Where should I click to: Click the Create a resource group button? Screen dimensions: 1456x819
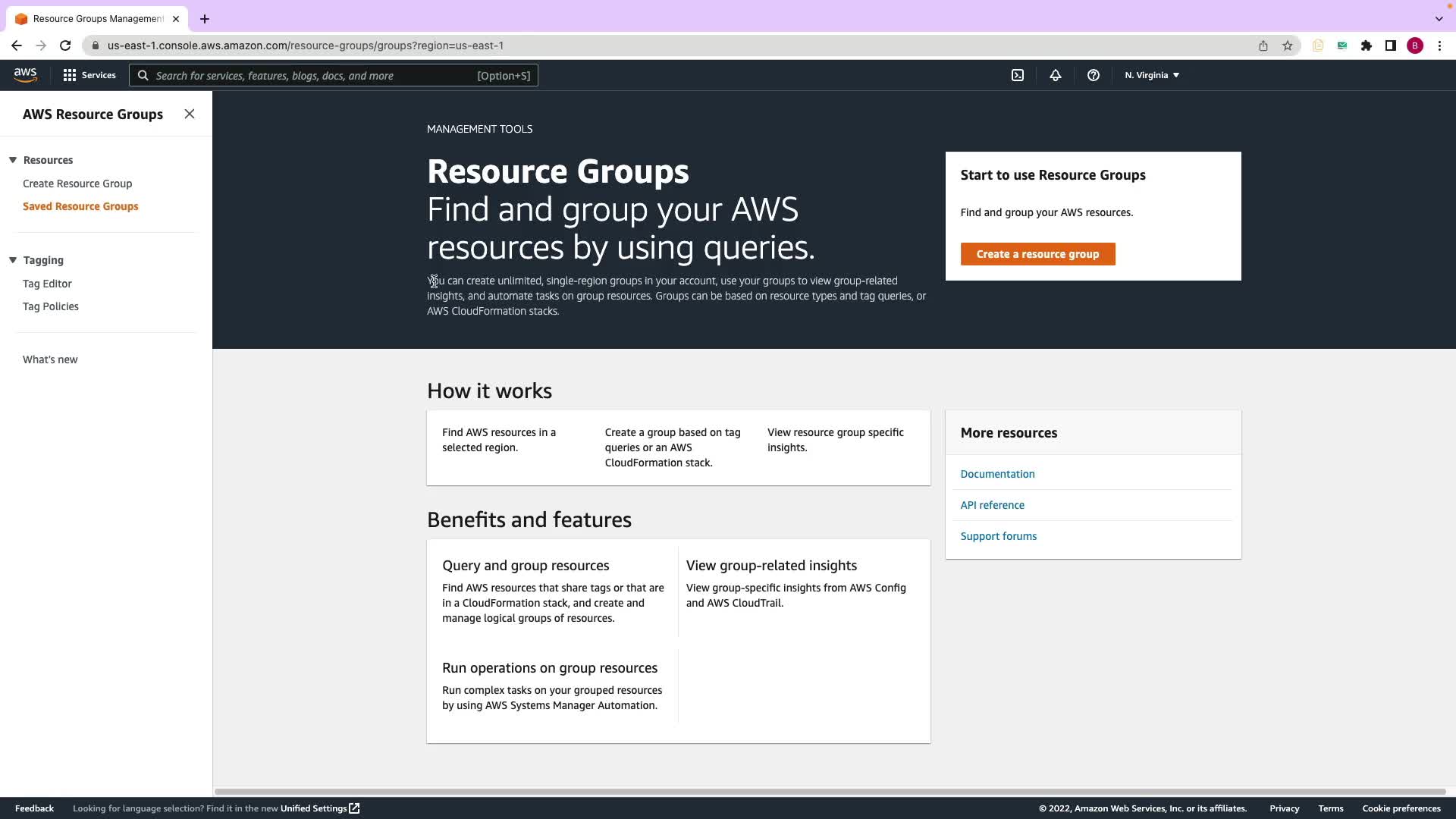(x=1037, y=254)
